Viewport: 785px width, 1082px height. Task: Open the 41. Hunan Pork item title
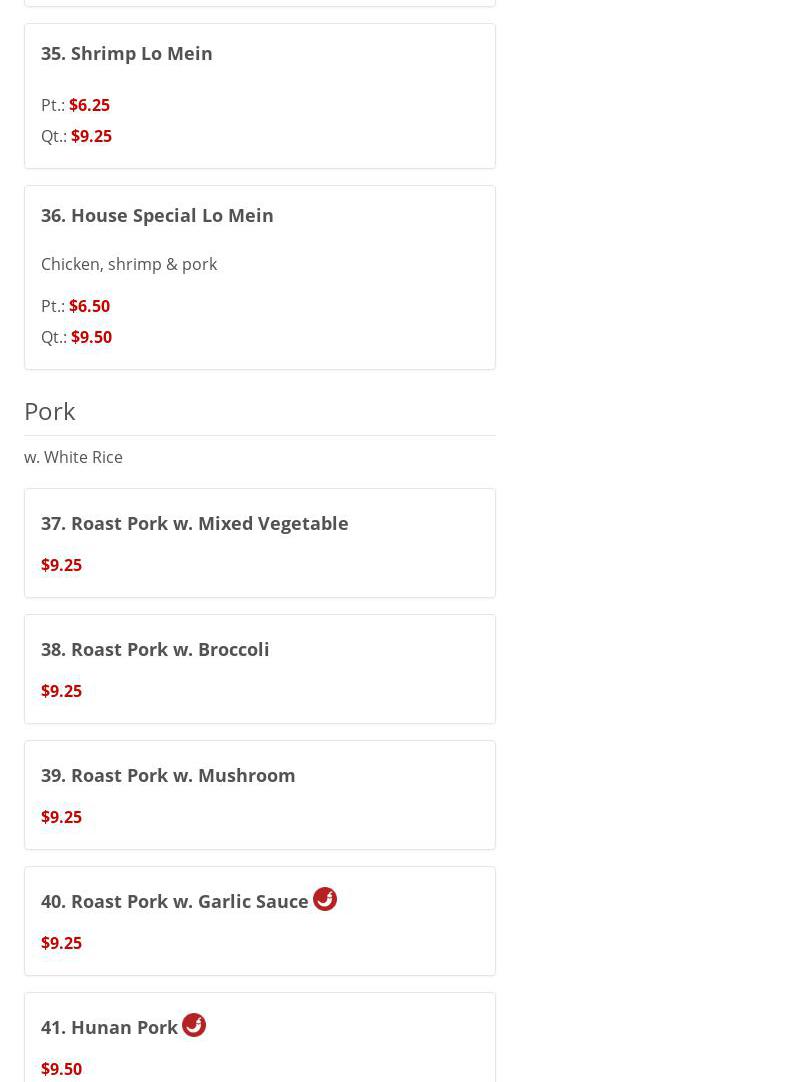(110, 1027)
